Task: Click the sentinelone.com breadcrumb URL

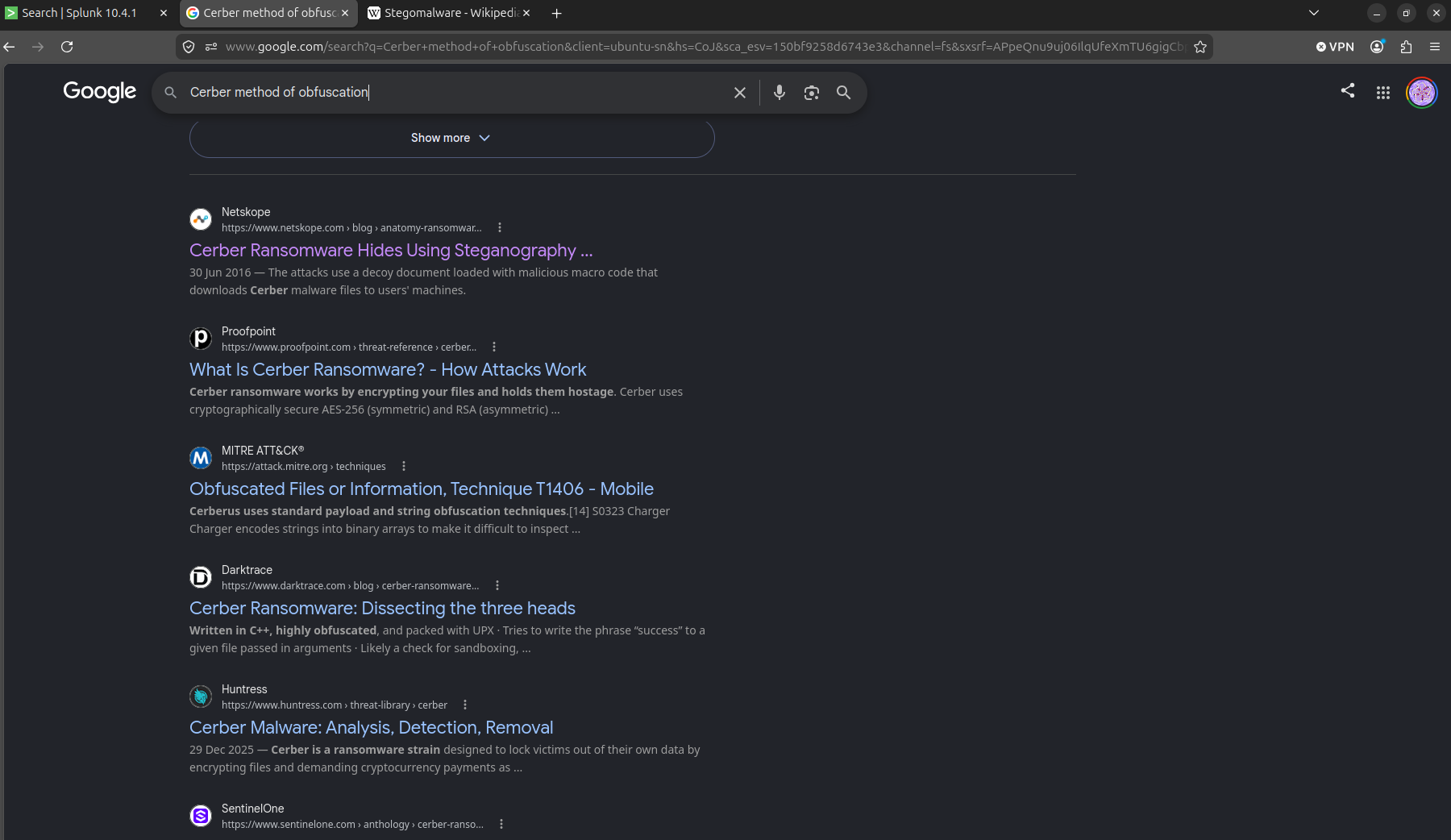Action: (x=352, y=825)
